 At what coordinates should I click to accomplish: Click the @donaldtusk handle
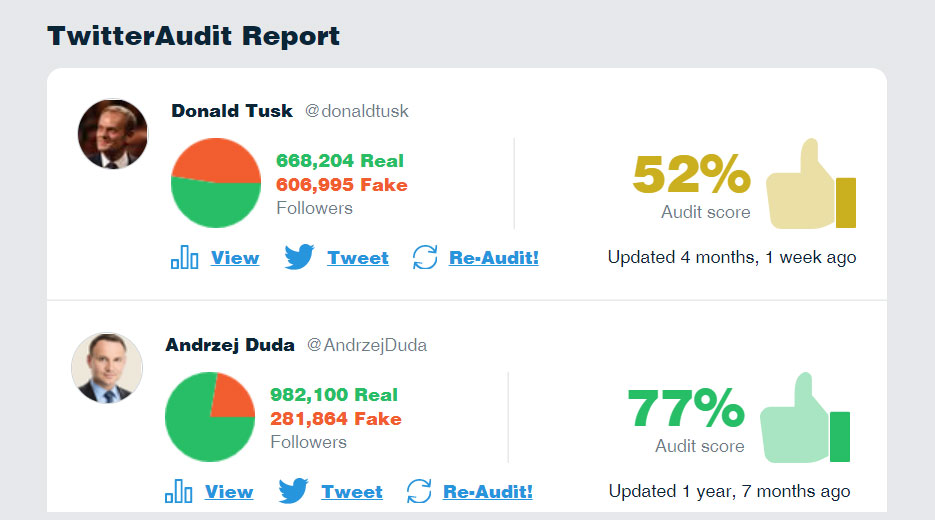(357, 112)
